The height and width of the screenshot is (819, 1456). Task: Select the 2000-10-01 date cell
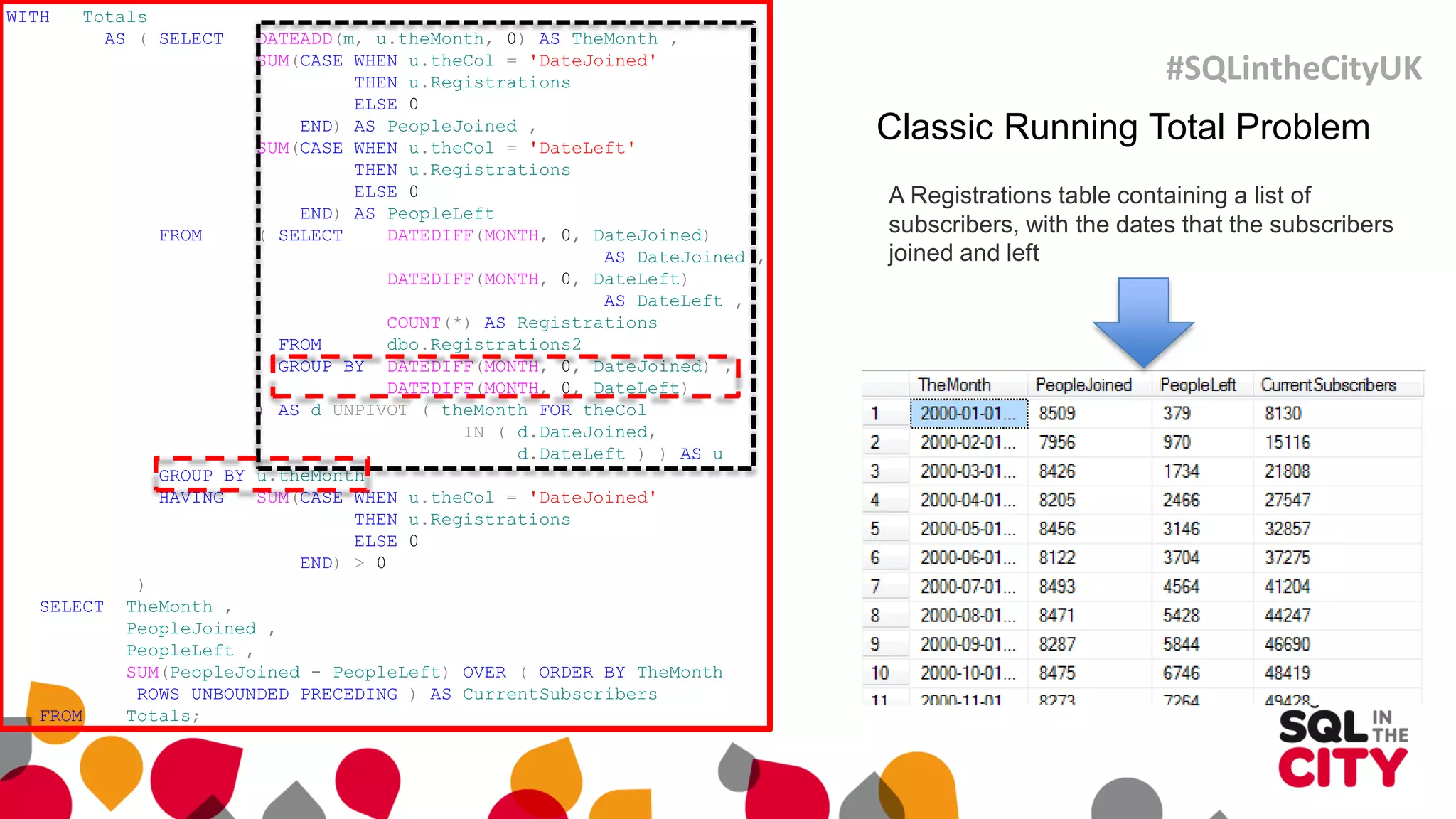(x=969, y=673)
